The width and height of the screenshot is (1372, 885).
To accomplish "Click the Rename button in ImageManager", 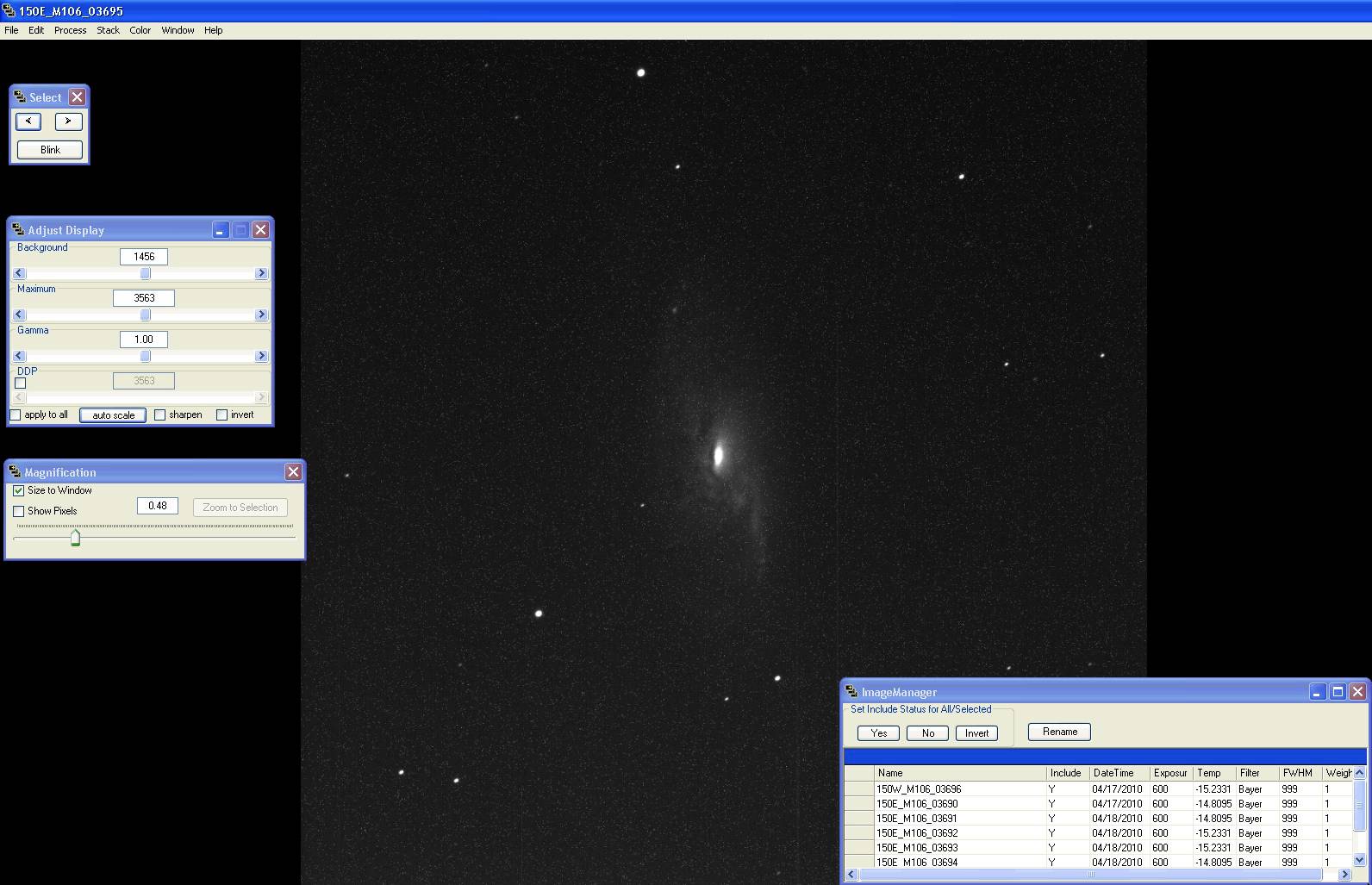I will point(1059,732).
